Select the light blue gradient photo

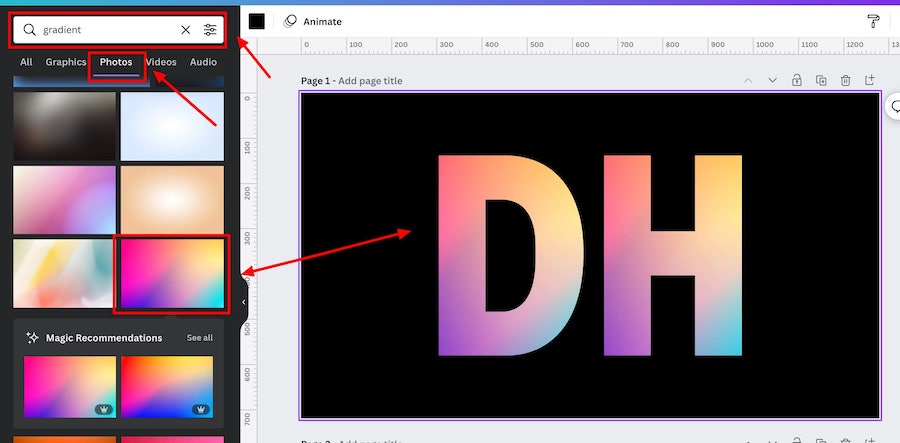click(x=172, y=126)
